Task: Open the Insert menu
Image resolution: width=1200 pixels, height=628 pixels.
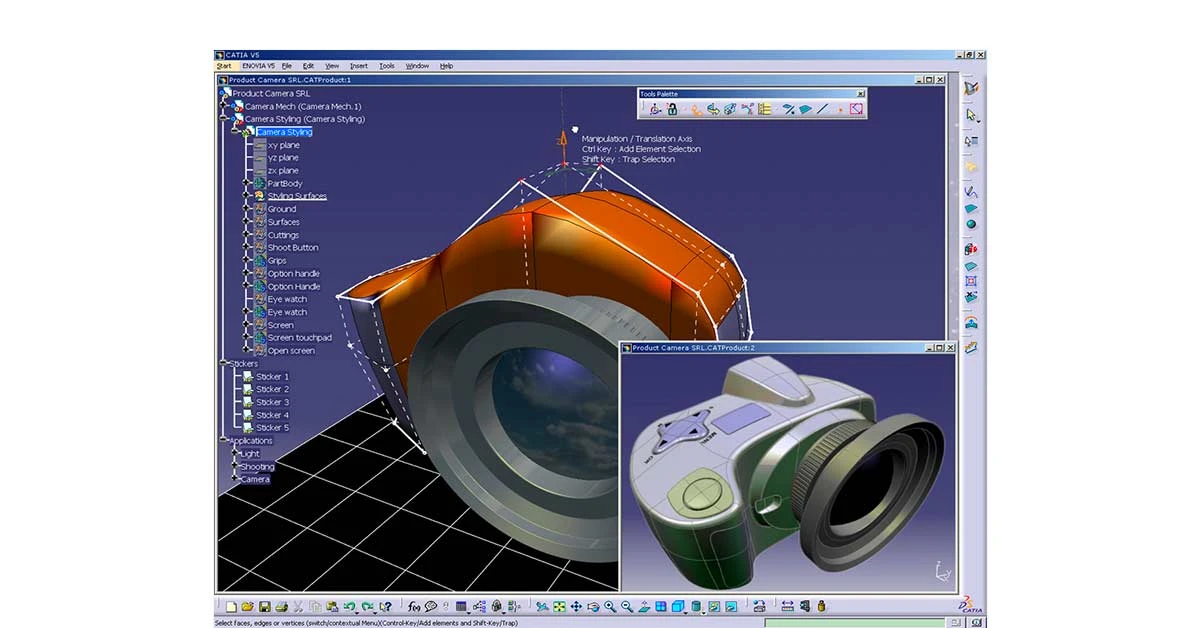Action: 360,66
